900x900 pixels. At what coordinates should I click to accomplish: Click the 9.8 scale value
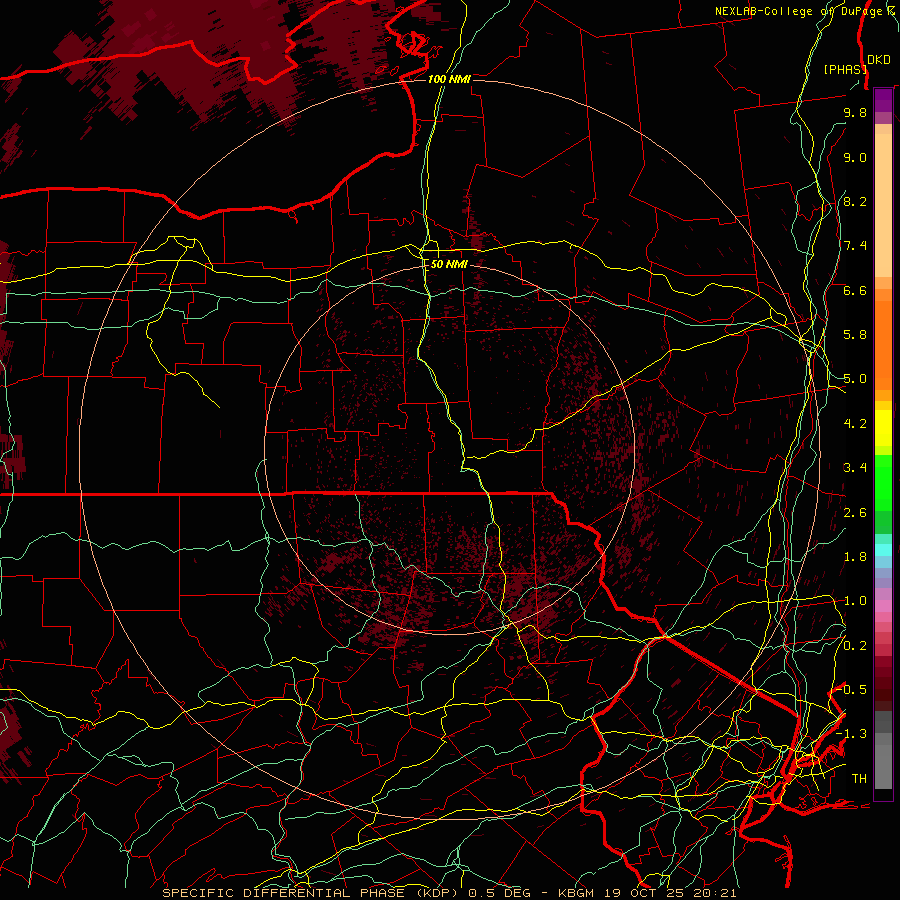tap(855, 112)
